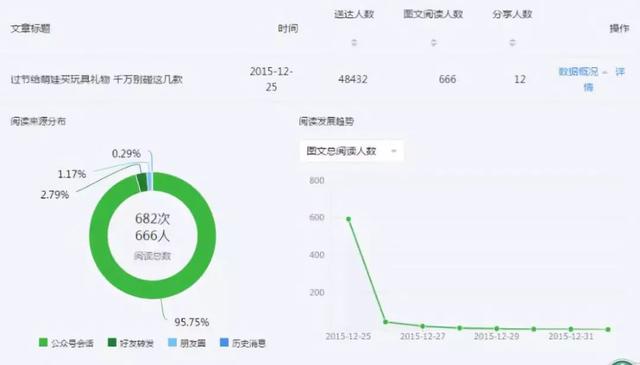Click the 2015-12-25 date in table row
The width and height of the screenshot is (640, 365).
point(271,79)
